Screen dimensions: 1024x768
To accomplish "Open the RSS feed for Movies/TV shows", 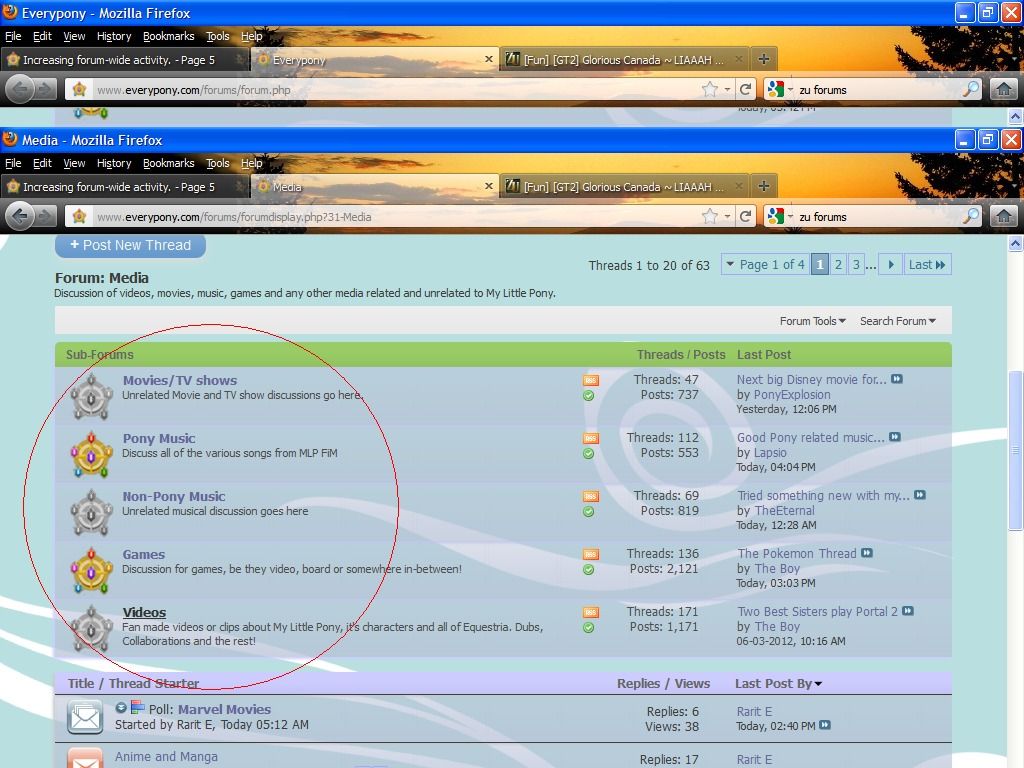I will coord(591,380).
